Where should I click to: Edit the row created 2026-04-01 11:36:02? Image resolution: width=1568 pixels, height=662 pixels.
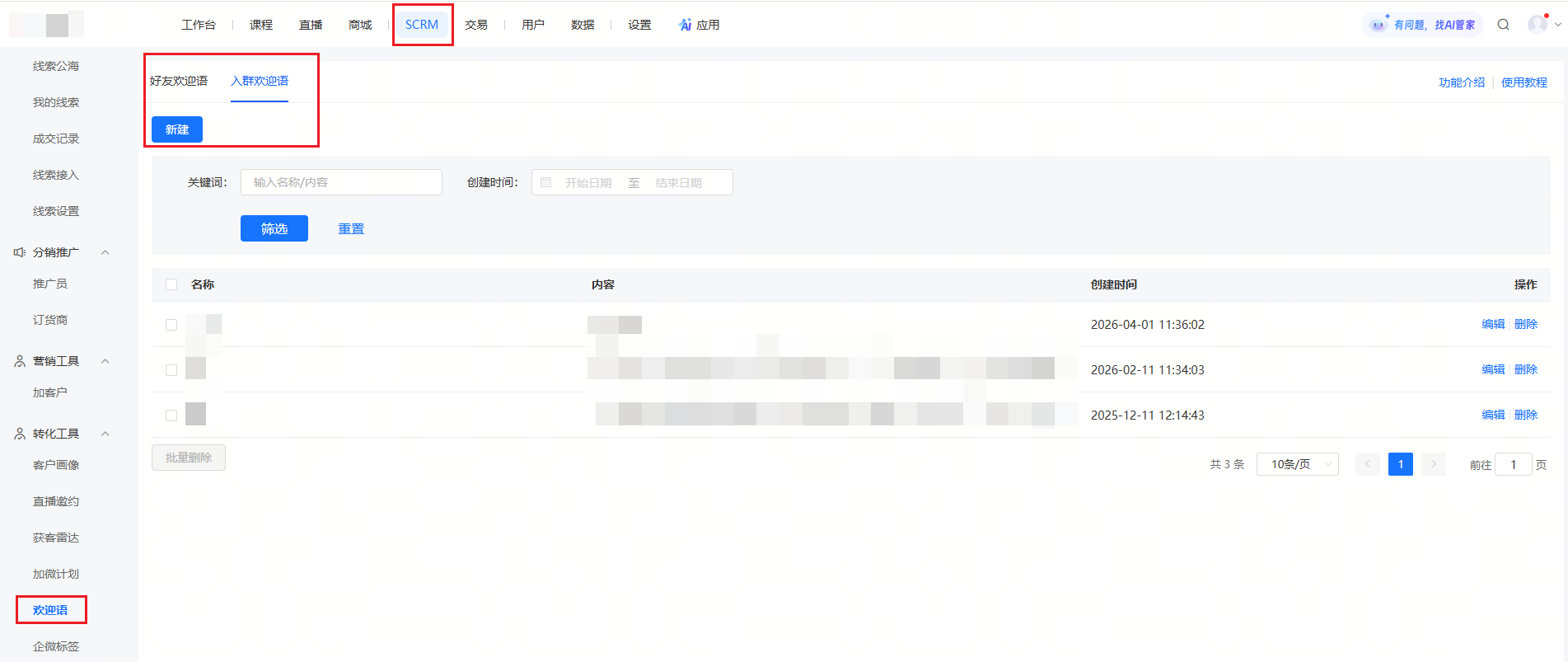coord(1493,324)
